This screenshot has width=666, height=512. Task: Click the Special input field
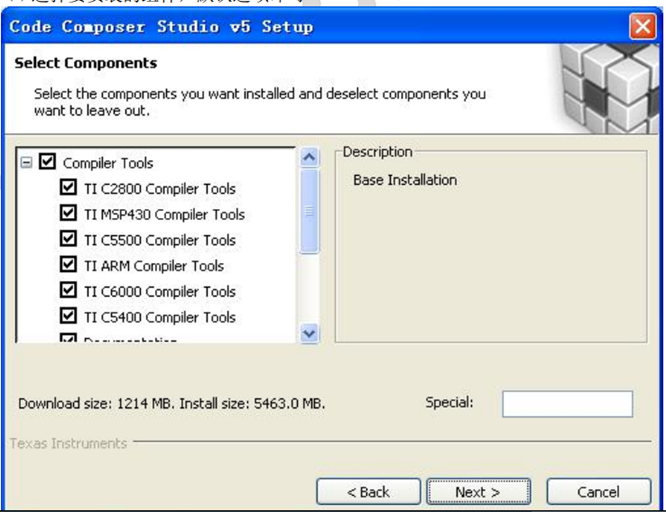[x=567, y=404]
